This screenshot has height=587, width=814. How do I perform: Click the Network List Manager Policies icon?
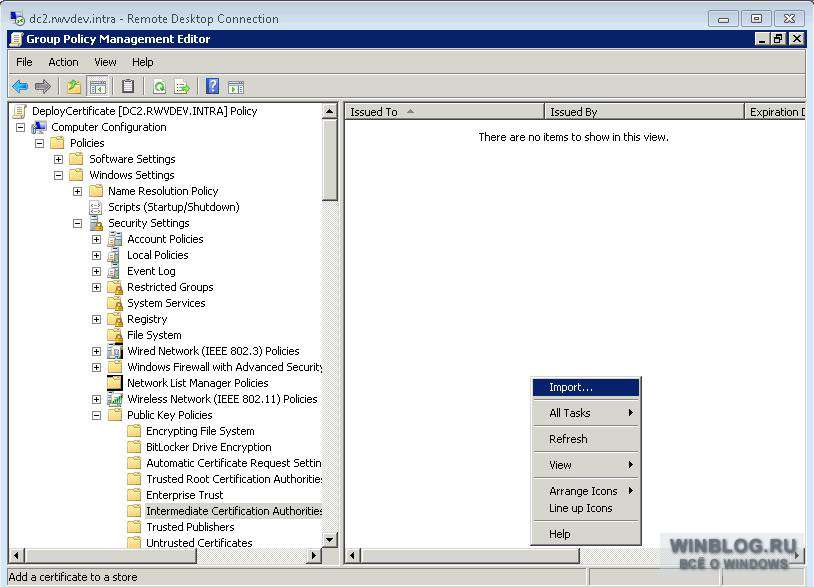click(115, 383)
